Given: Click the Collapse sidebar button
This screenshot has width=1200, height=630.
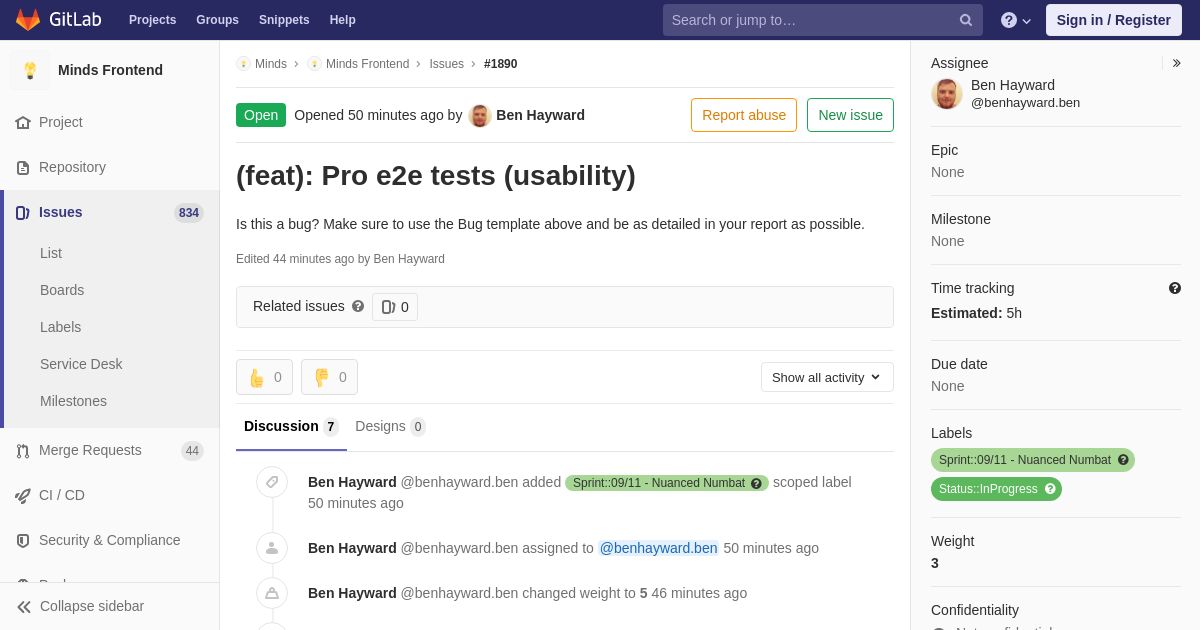Looking at the screenshot, I should coord(110,606).
